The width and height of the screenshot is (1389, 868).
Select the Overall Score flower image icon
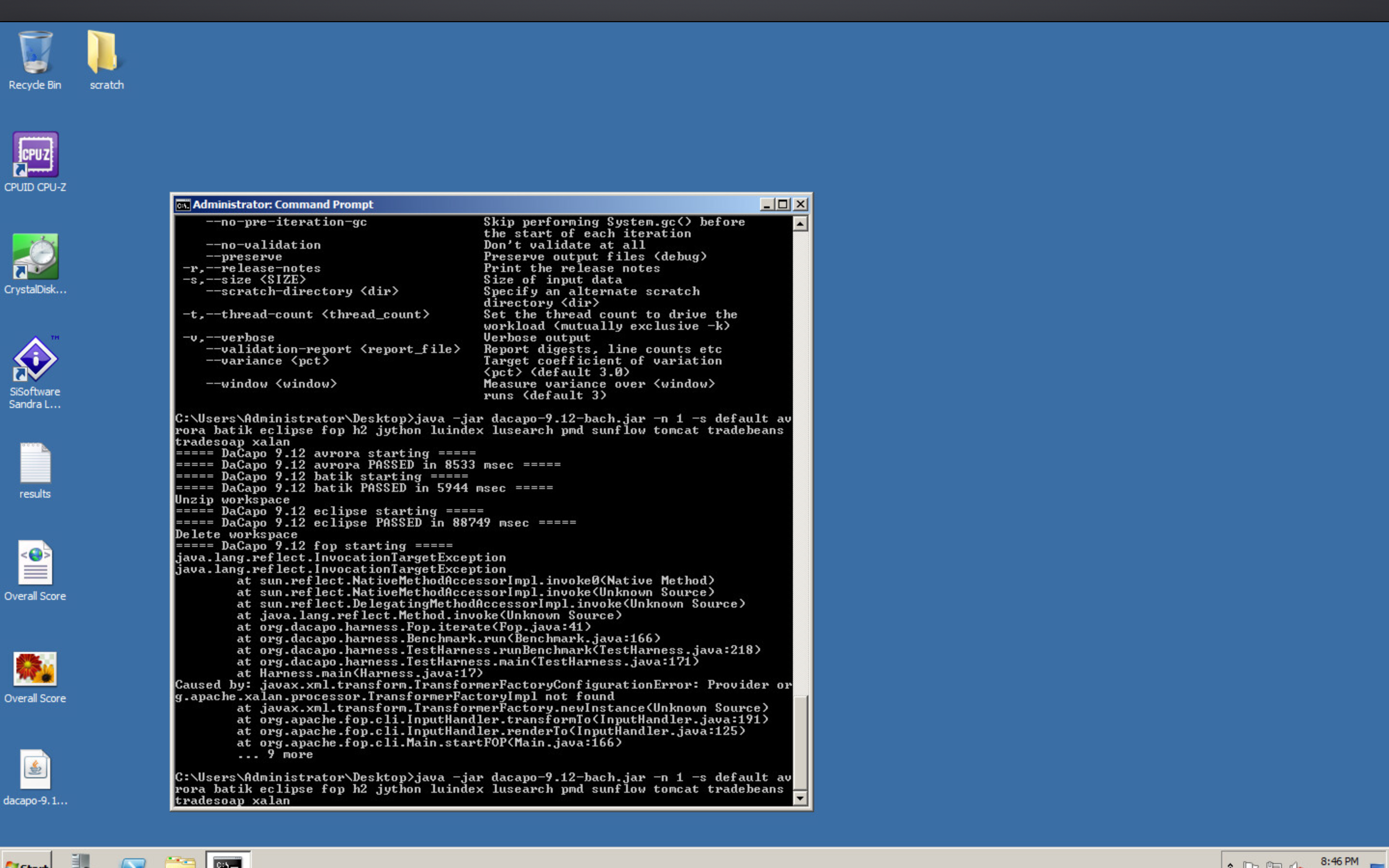35,668
